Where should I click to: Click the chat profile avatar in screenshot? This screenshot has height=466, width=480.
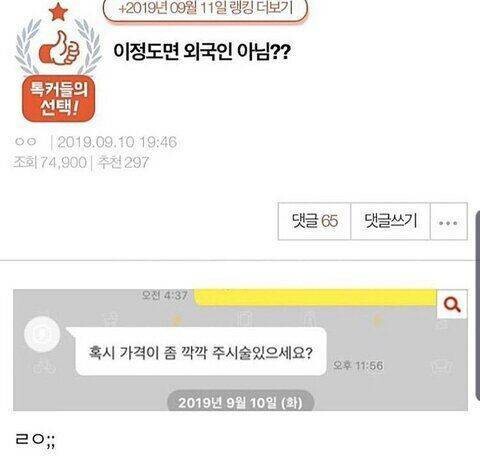[x=42, y=334]
